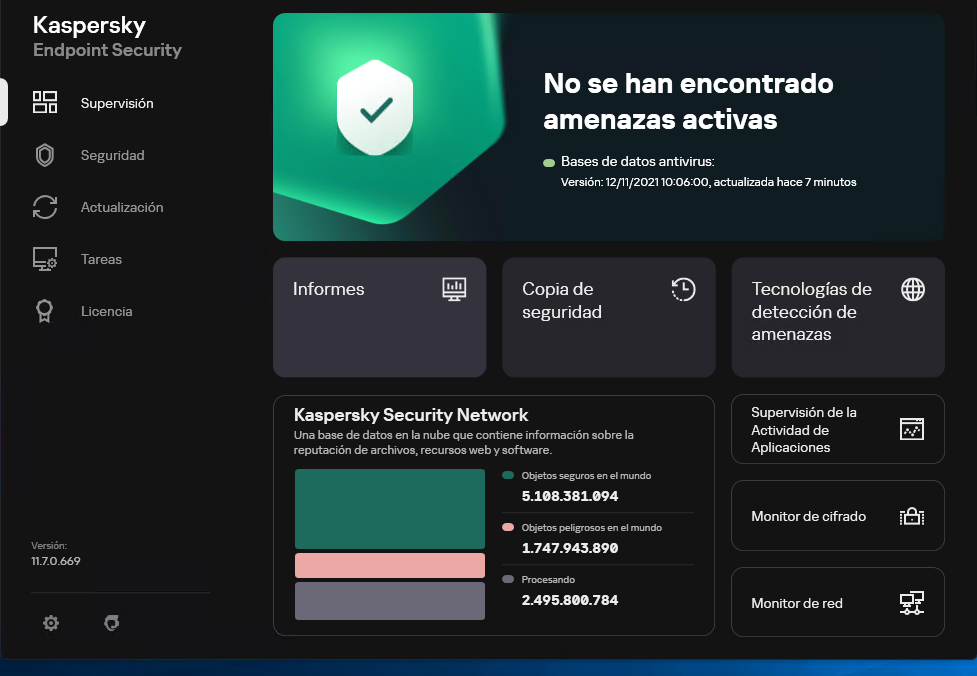Select the Seguridad menu item
Screen dimensions: 977x676
pyautogui.click(x=113, y=155)
